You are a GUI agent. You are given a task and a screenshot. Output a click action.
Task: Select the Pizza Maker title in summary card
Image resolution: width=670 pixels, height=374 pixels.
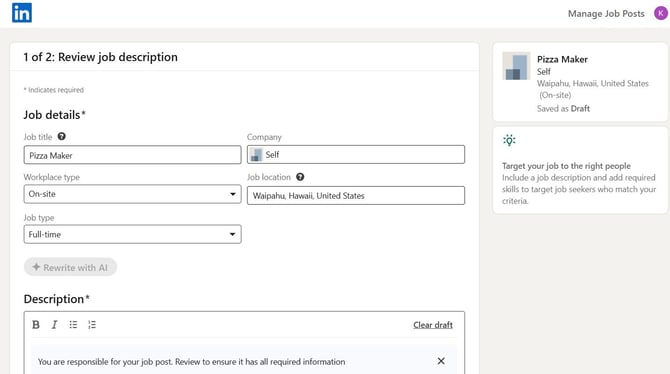pos(562,59)
